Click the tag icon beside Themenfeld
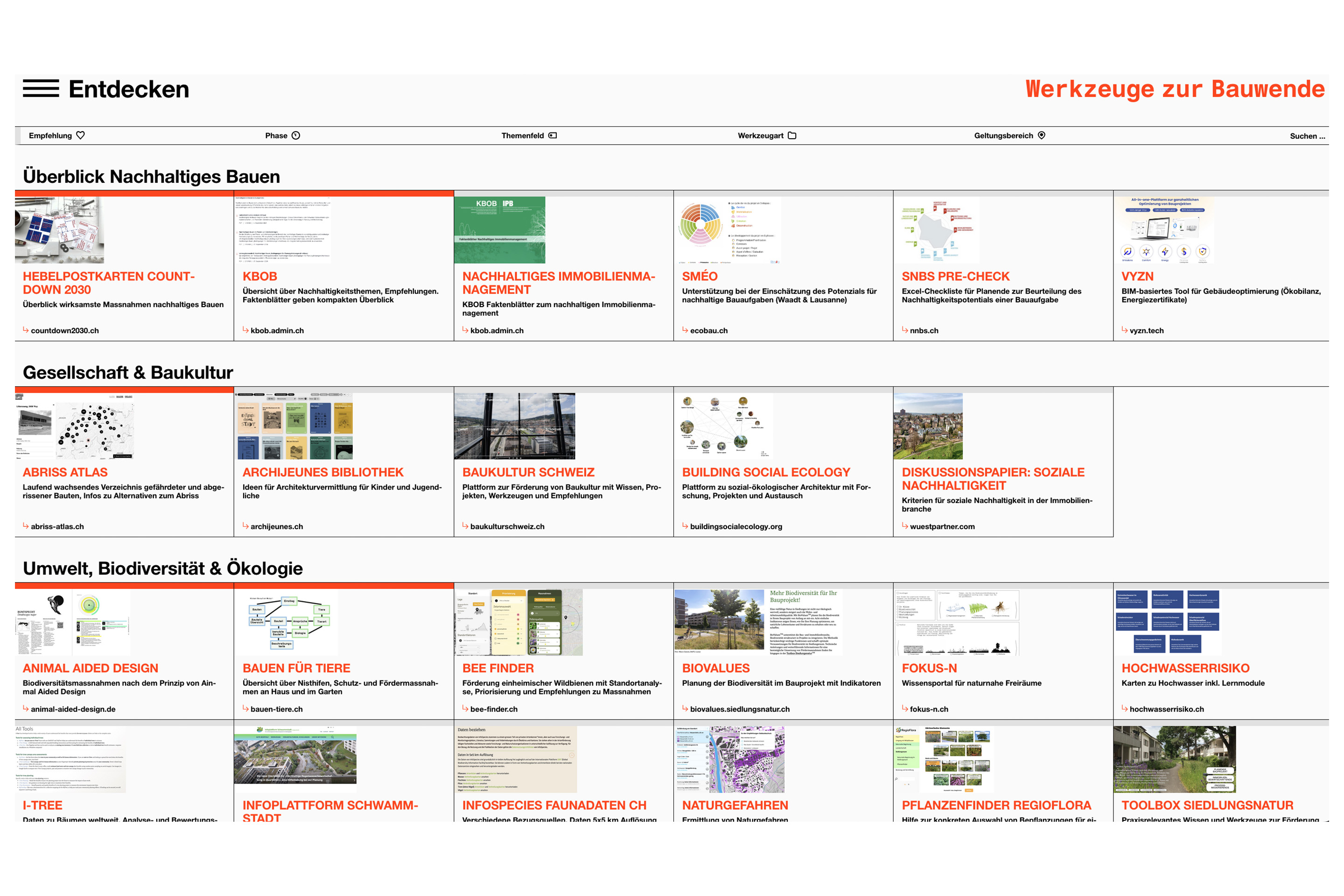 (x=552, y=135)
